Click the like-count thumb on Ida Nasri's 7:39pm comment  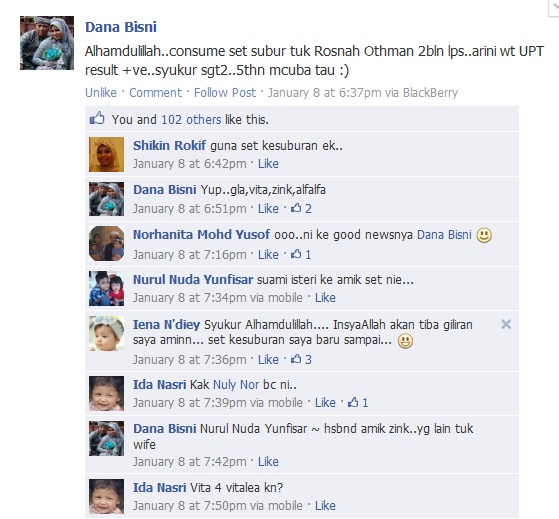353,402
